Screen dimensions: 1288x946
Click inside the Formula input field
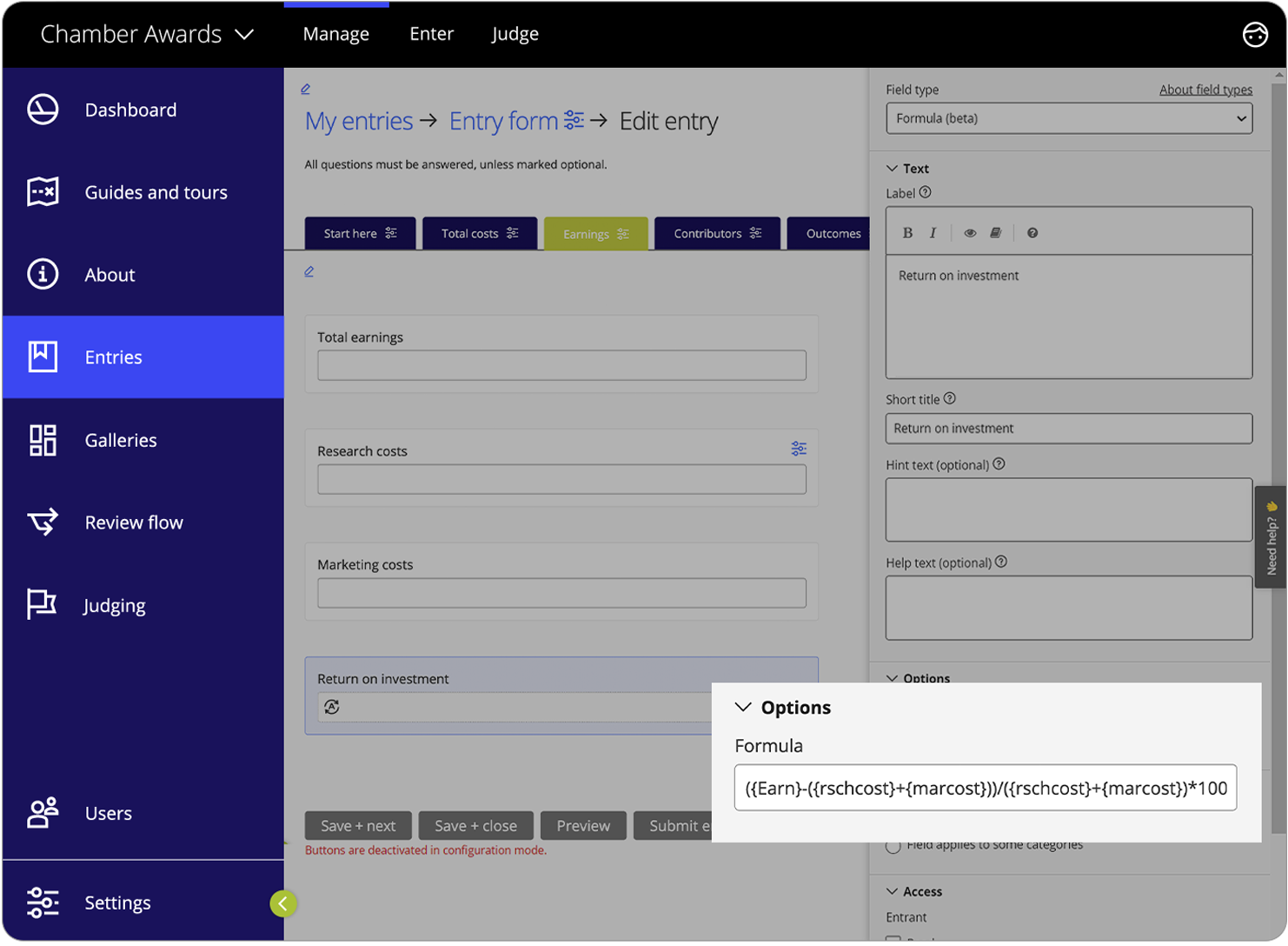click(986, 788)
